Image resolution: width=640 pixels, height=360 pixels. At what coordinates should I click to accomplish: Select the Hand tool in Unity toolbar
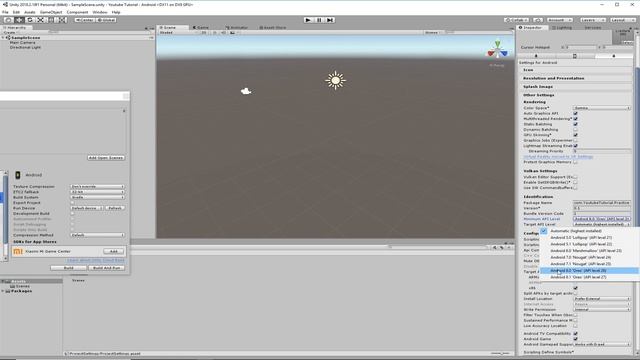click(x=8, y=20)
